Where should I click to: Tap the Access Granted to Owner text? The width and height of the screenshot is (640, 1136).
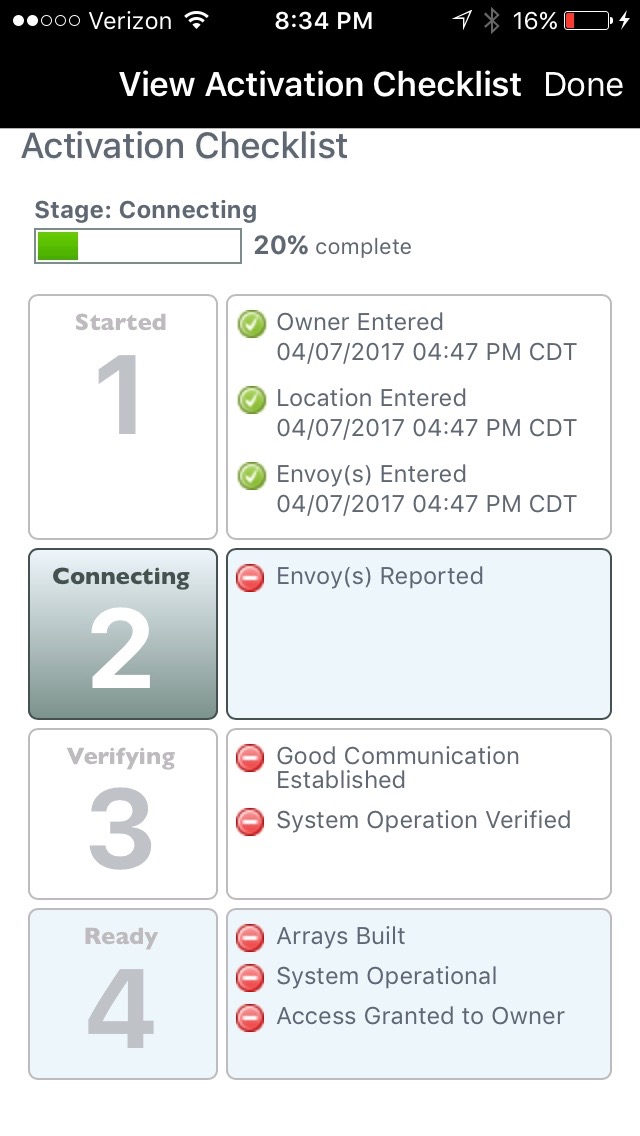coord(420,1017)
